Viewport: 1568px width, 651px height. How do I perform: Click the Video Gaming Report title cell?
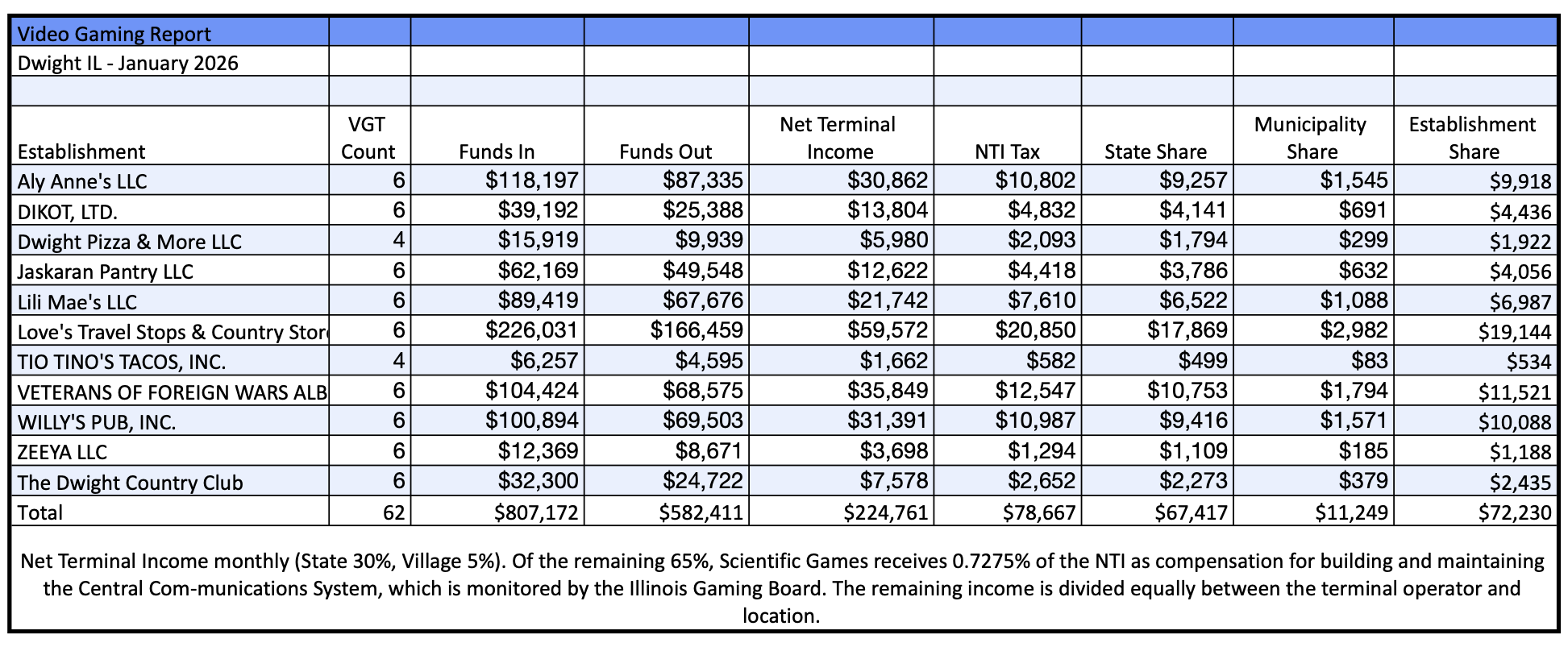[x=114, y=34]
